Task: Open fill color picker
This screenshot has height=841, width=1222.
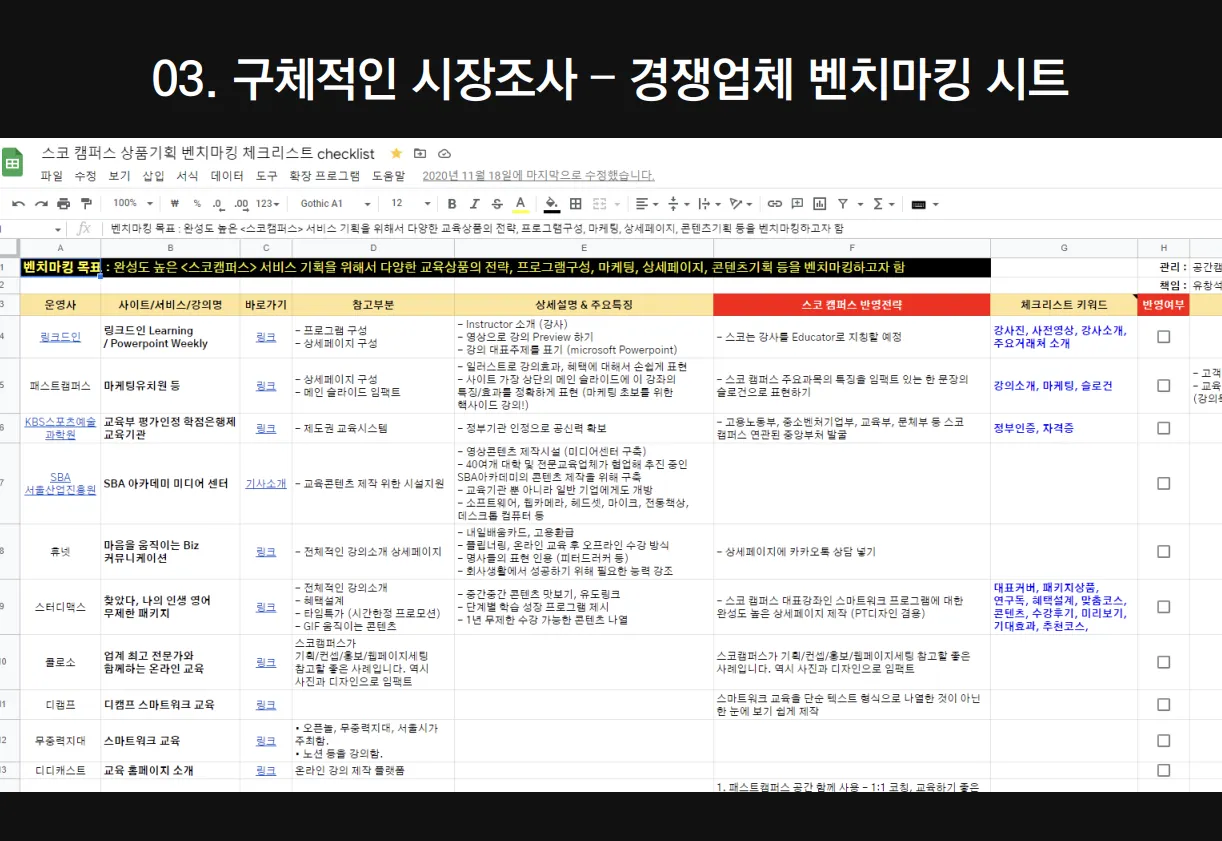Action: click(x=551, y=204)
